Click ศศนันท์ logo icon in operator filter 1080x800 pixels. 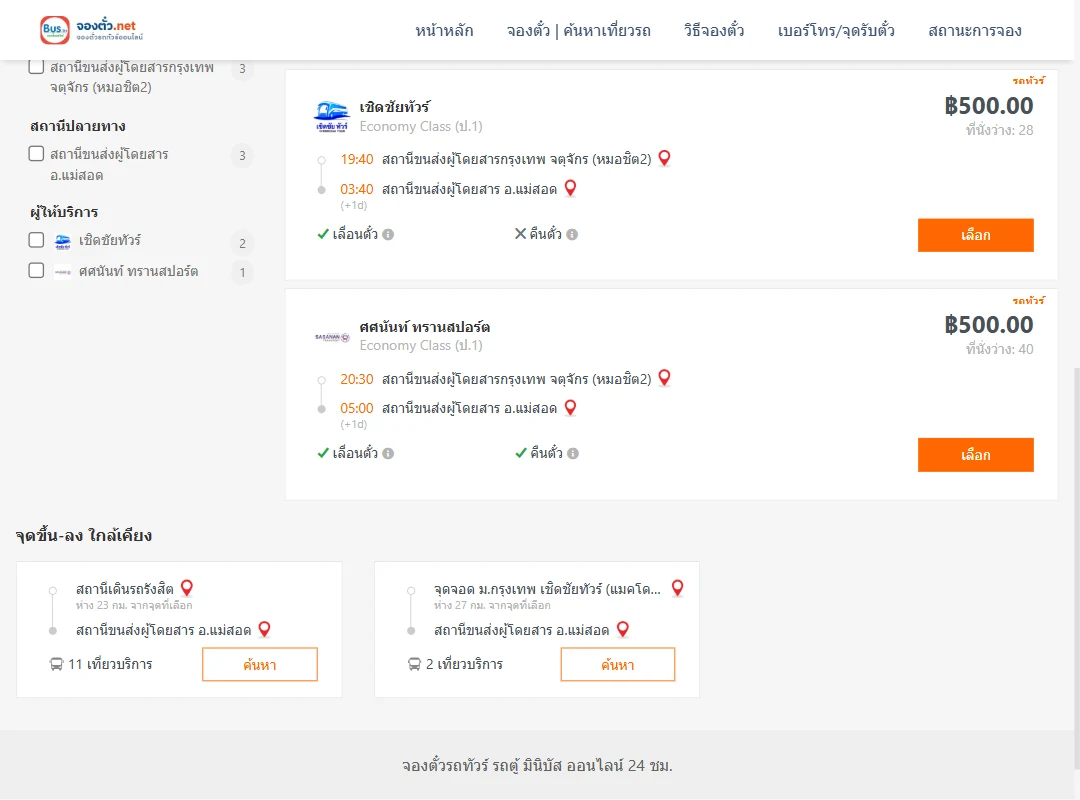tap(63, 272)
